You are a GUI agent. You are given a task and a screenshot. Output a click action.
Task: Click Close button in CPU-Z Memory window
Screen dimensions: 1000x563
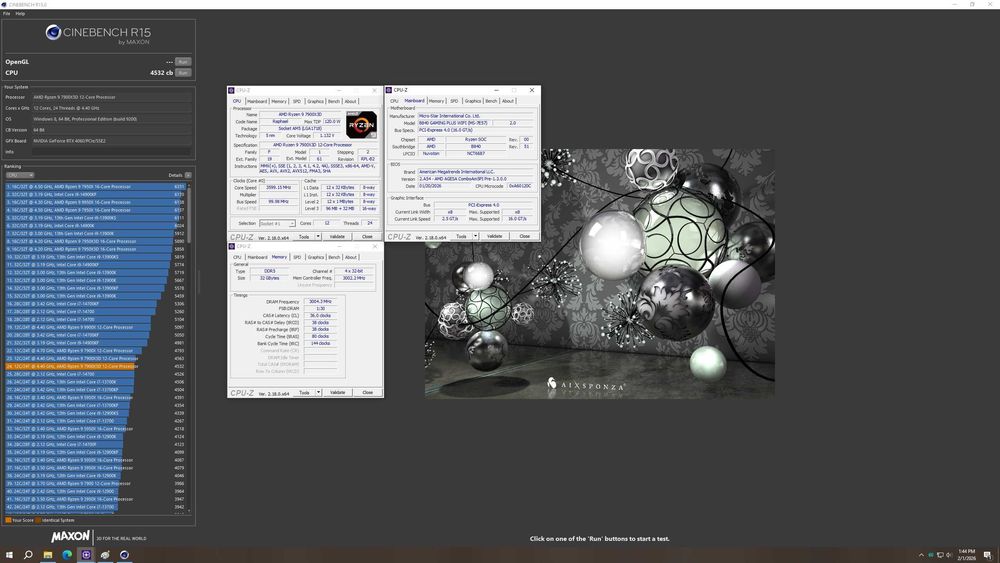(x=367, y=393)
